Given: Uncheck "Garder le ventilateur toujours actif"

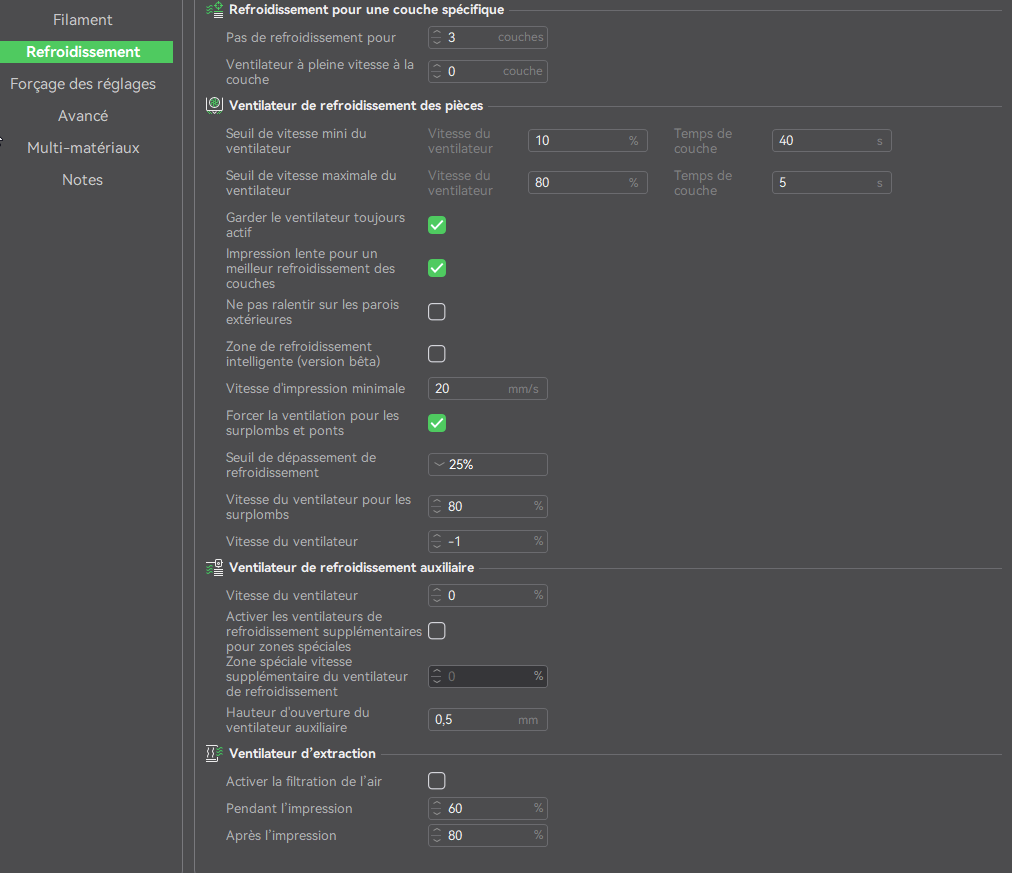Looking at the screenshot, I should click(437, 225).
